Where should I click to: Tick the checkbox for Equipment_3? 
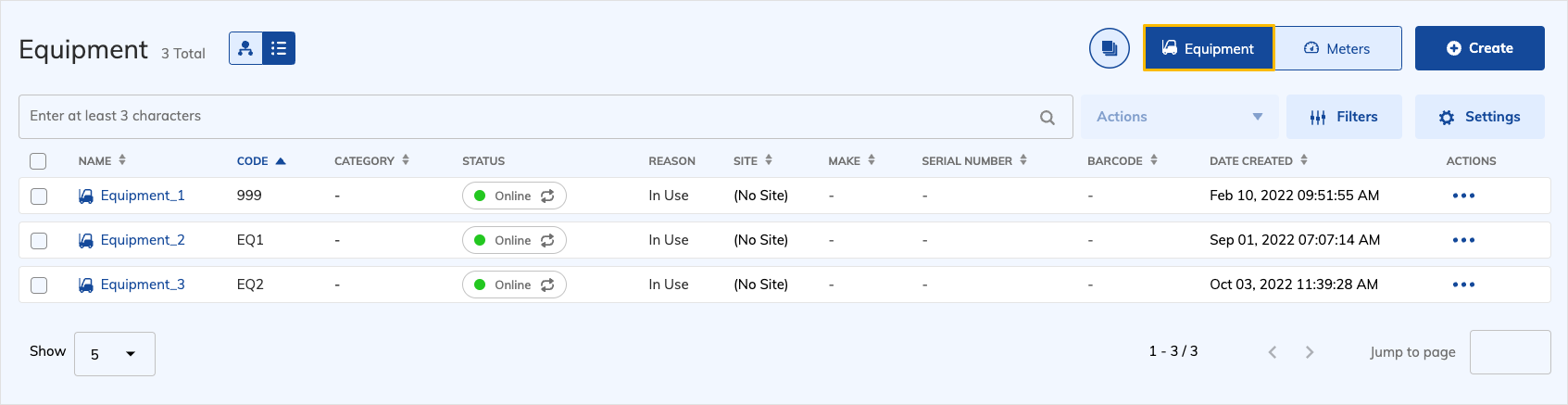pos(39,285)
